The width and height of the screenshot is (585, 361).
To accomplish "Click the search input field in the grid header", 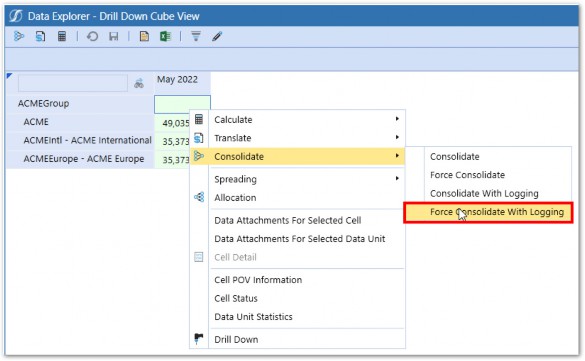I will click(x=73, y=83).
